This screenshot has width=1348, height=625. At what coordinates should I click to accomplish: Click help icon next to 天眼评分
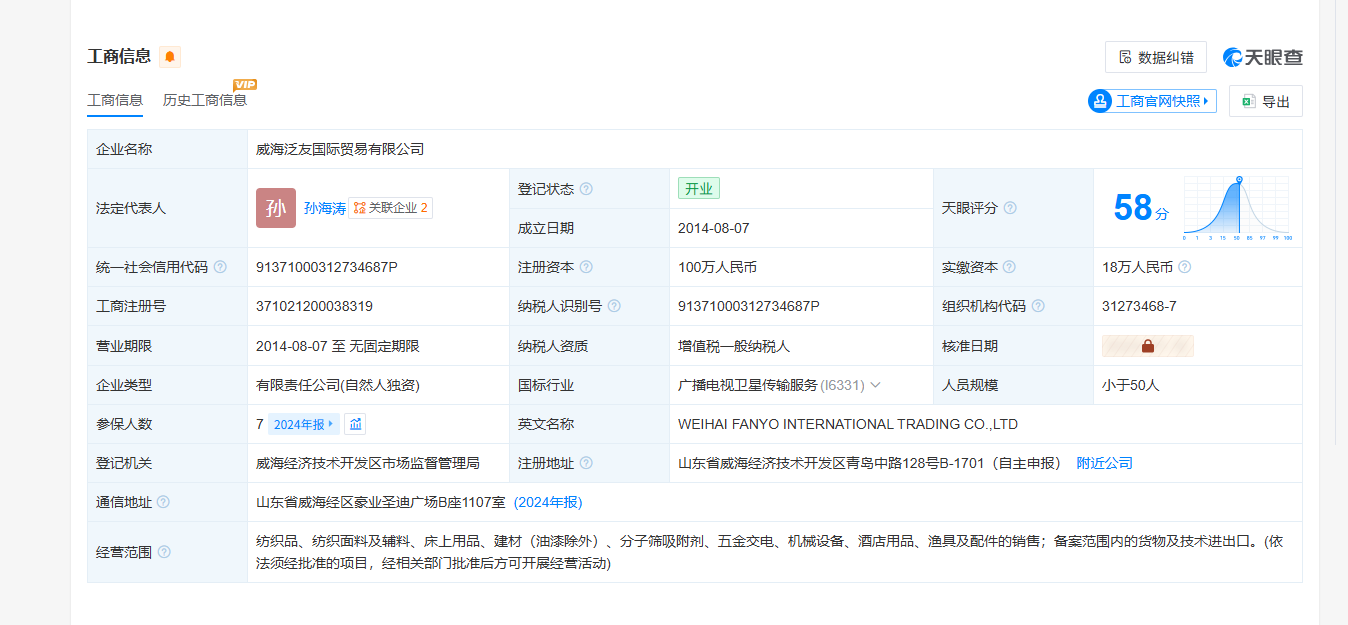tap(1010, 208)
